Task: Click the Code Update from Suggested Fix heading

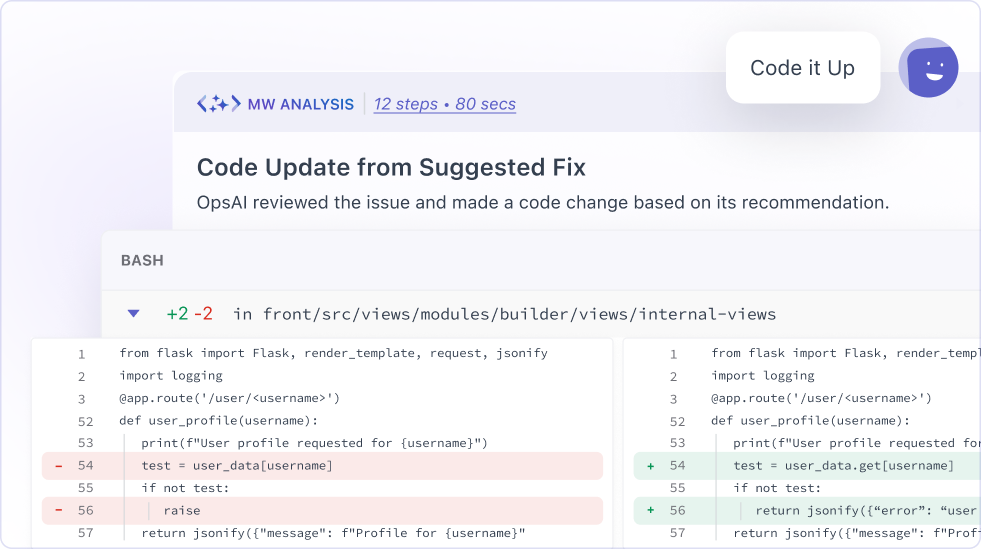Action: [391, 167]
